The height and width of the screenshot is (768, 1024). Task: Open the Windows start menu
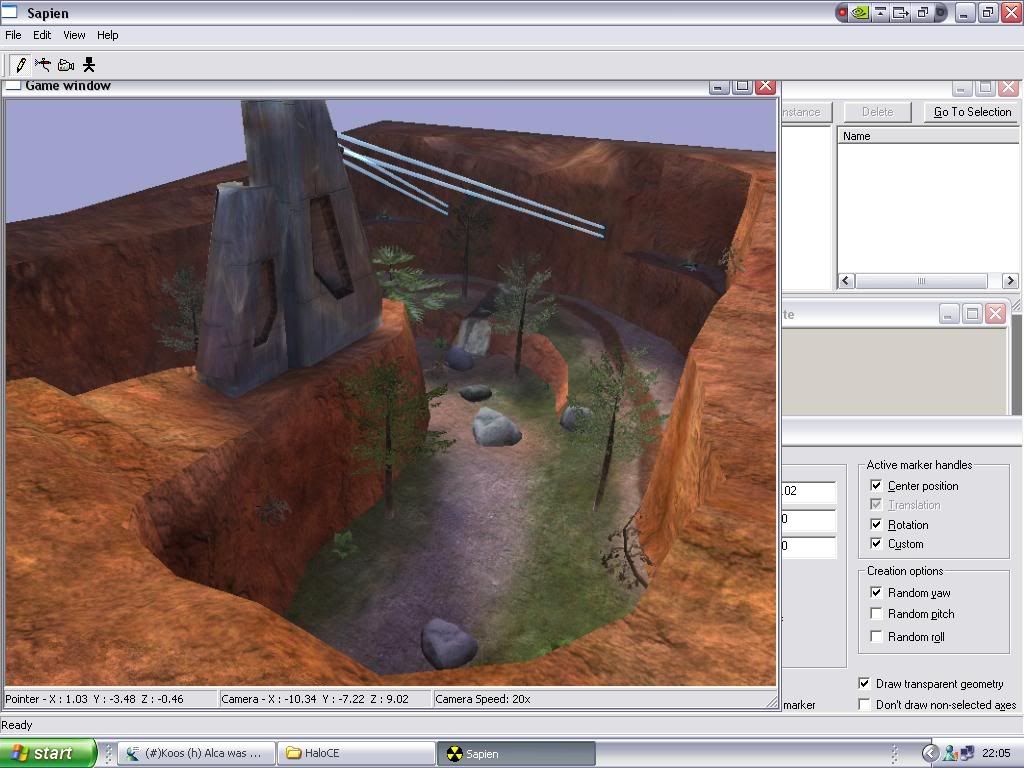48,753
